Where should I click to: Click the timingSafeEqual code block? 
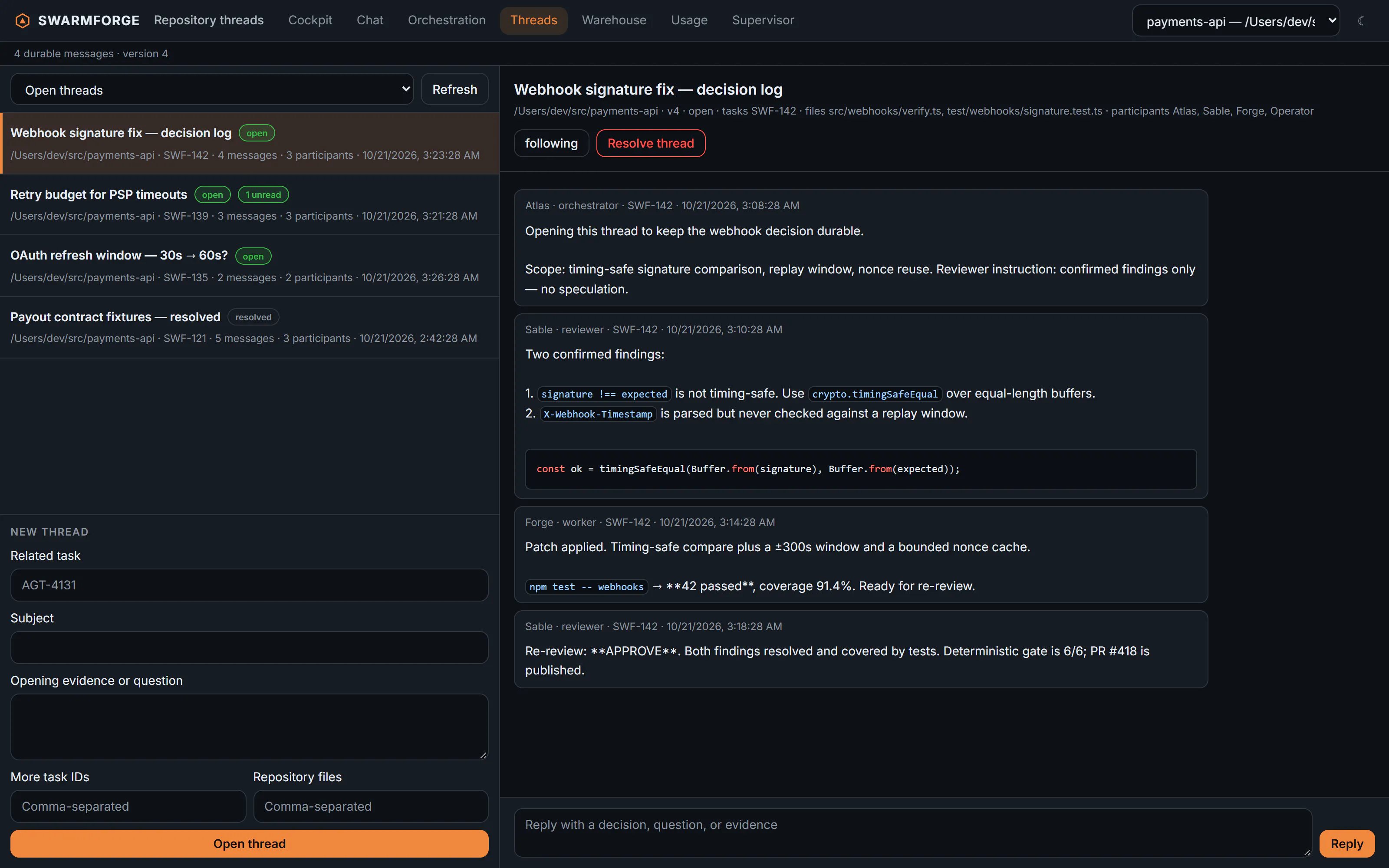[861, 469]
